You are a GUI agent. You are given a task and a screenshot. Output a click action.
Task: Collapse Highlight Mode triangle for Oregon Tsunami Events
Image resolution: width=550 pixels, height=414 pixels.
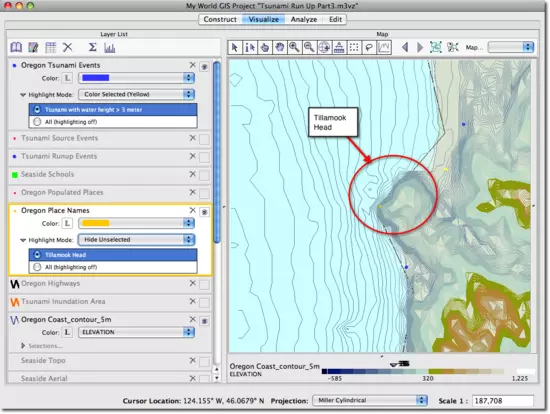(23, 95)
